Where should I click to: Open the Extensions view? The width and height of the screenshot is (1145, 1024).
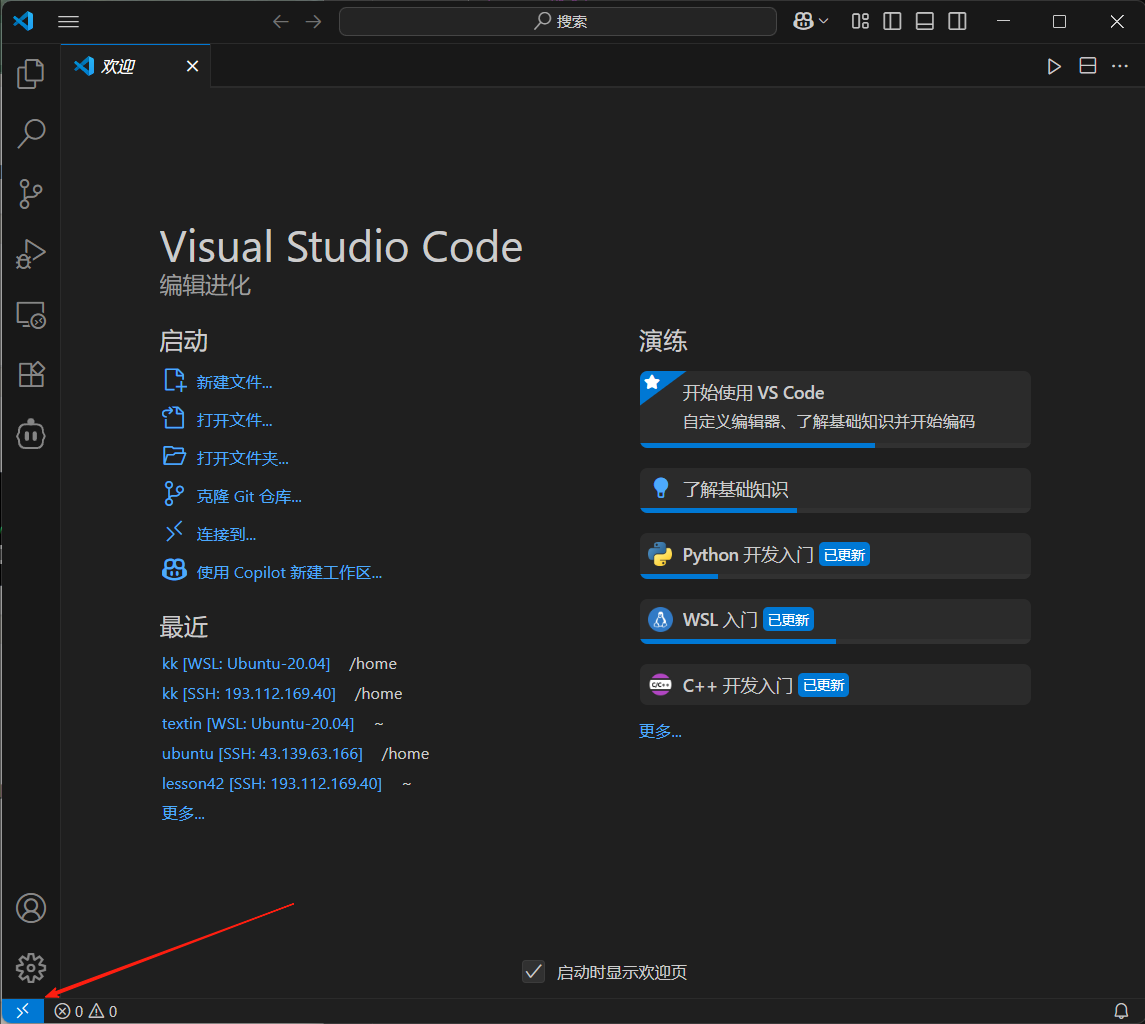tap(31, 375)
